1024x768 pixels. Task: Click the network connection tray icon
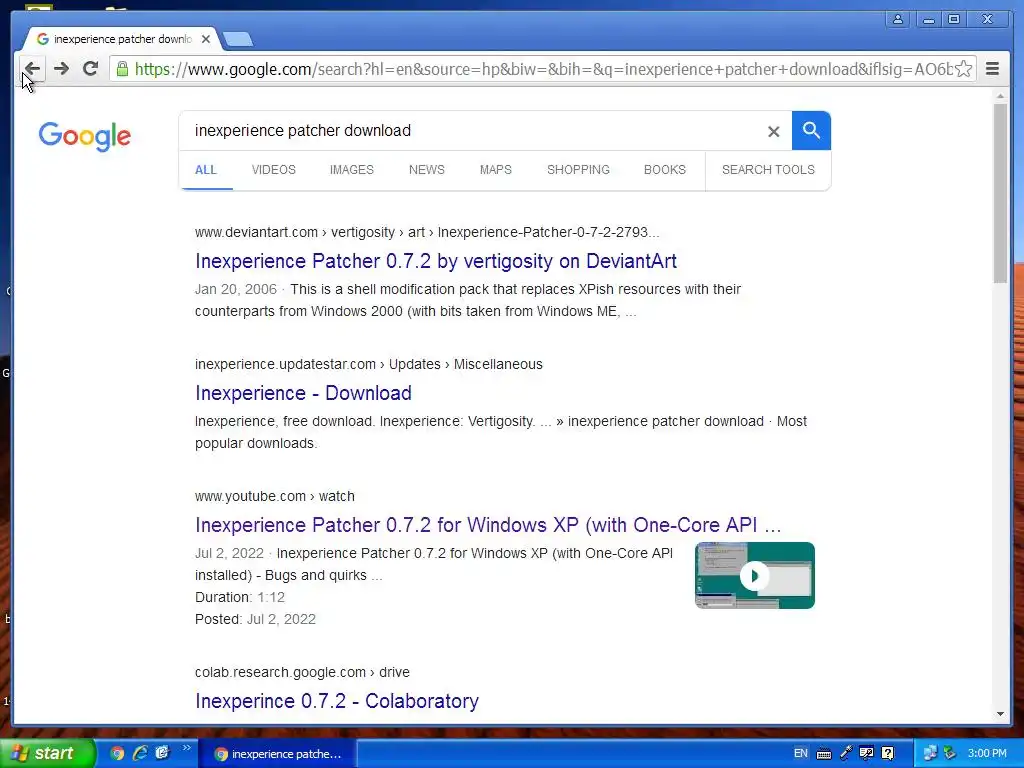click(x=930, y=754)
